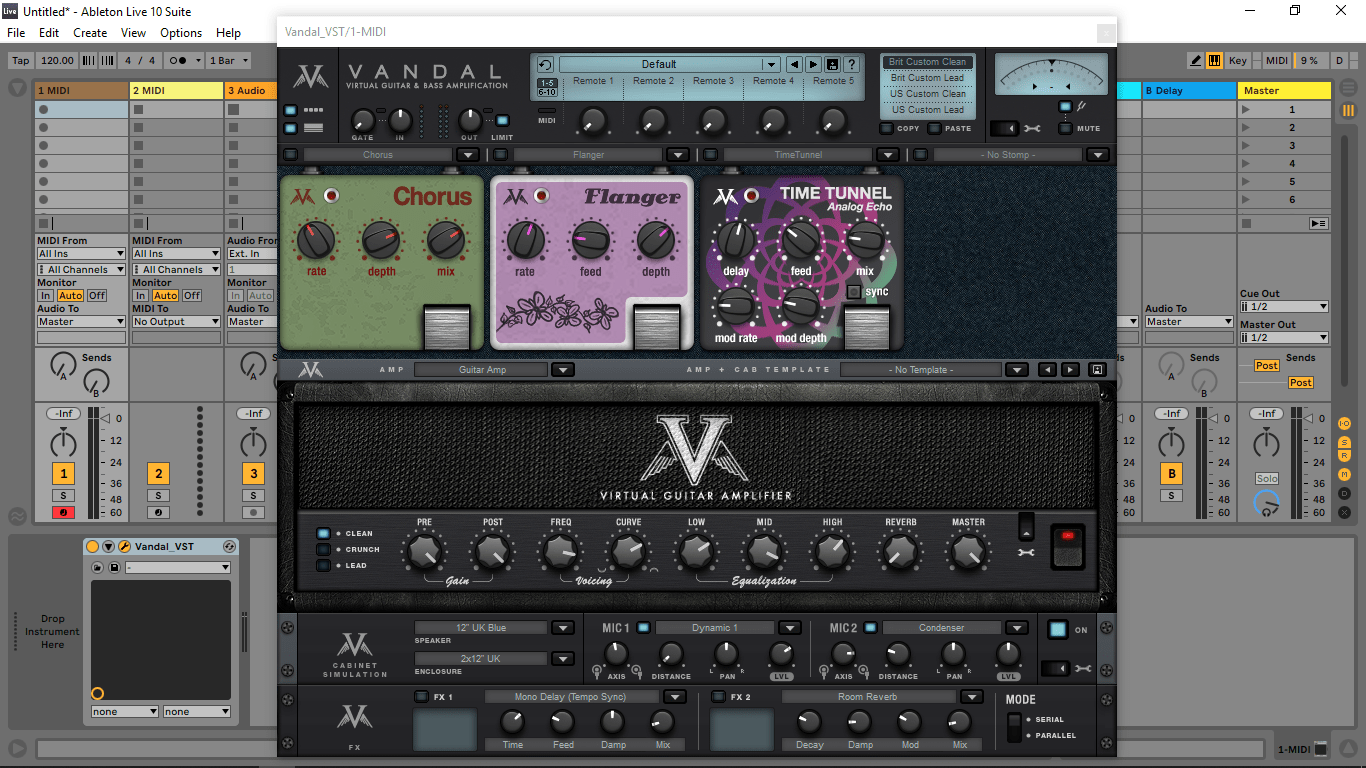The width and height of the screenshot is (1366, 768).
Task: Enable the LEAD amp channel
Action: click(324, 566)
